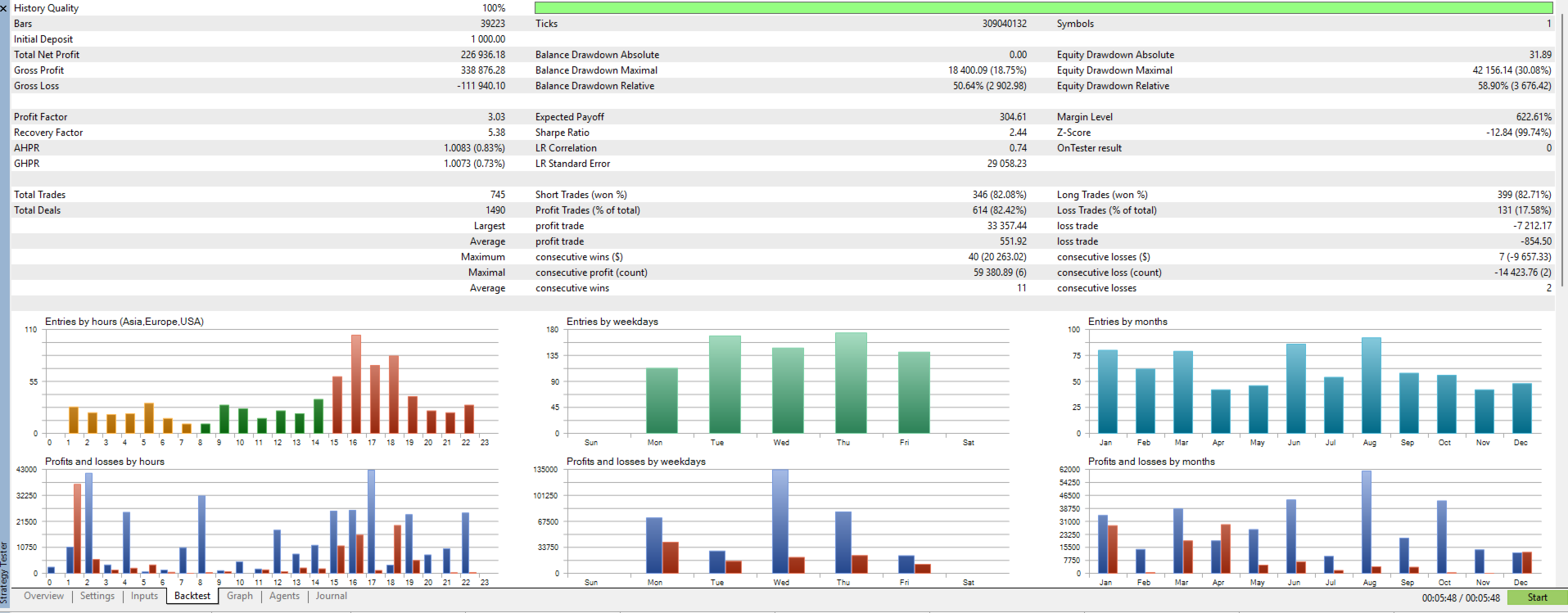The height and width of the screenshot is (613, 1568).
Task: Open the Settings tab
Action: [97, 596]
